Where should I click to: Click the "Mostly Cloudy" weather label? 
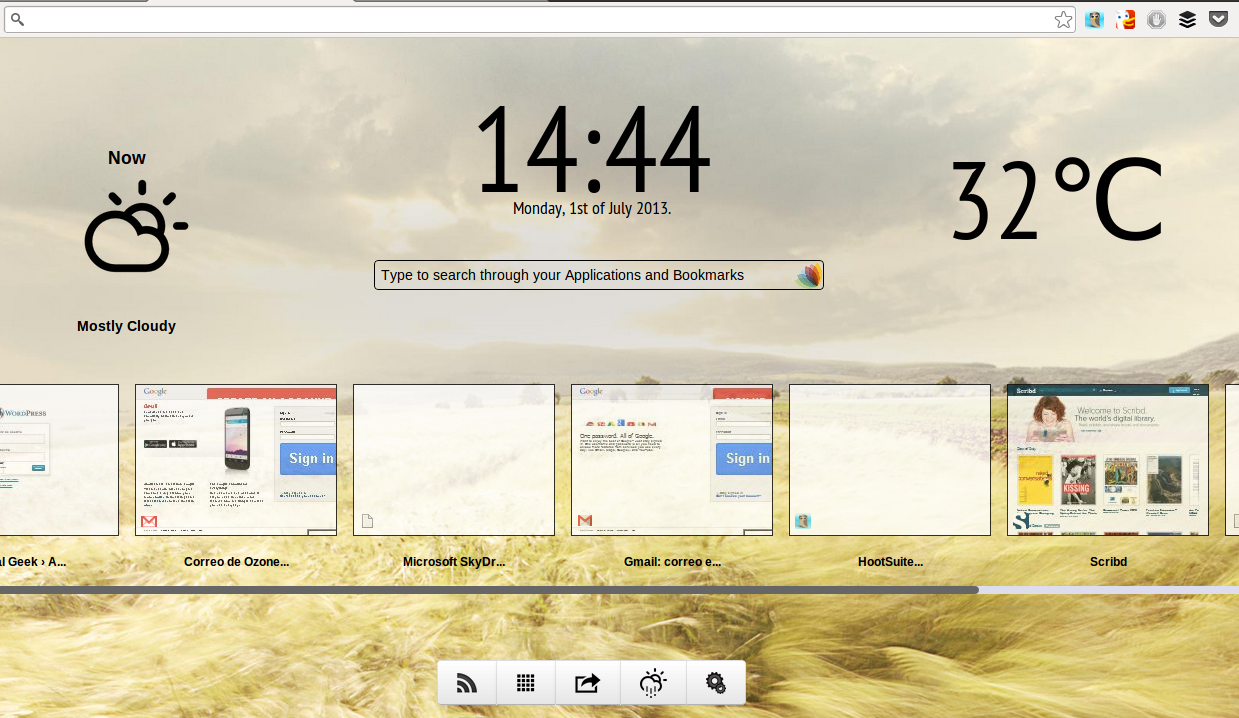(x=126, y=326)
